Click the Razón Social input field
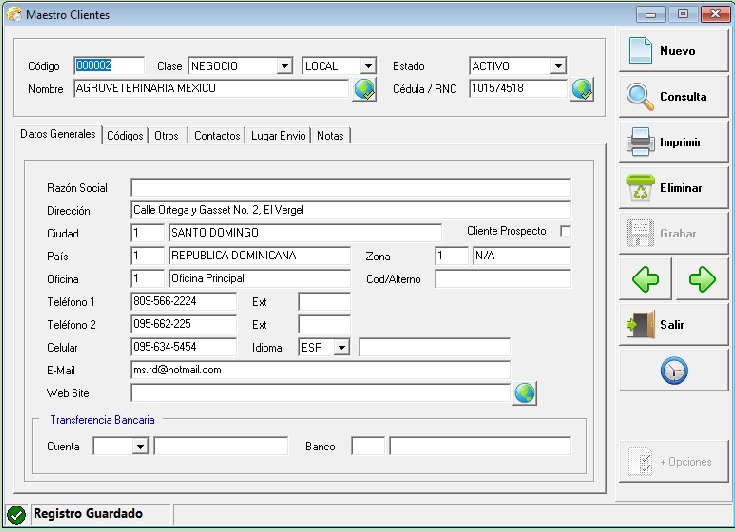Screen dimensions: 735x531 click(350, 188)
